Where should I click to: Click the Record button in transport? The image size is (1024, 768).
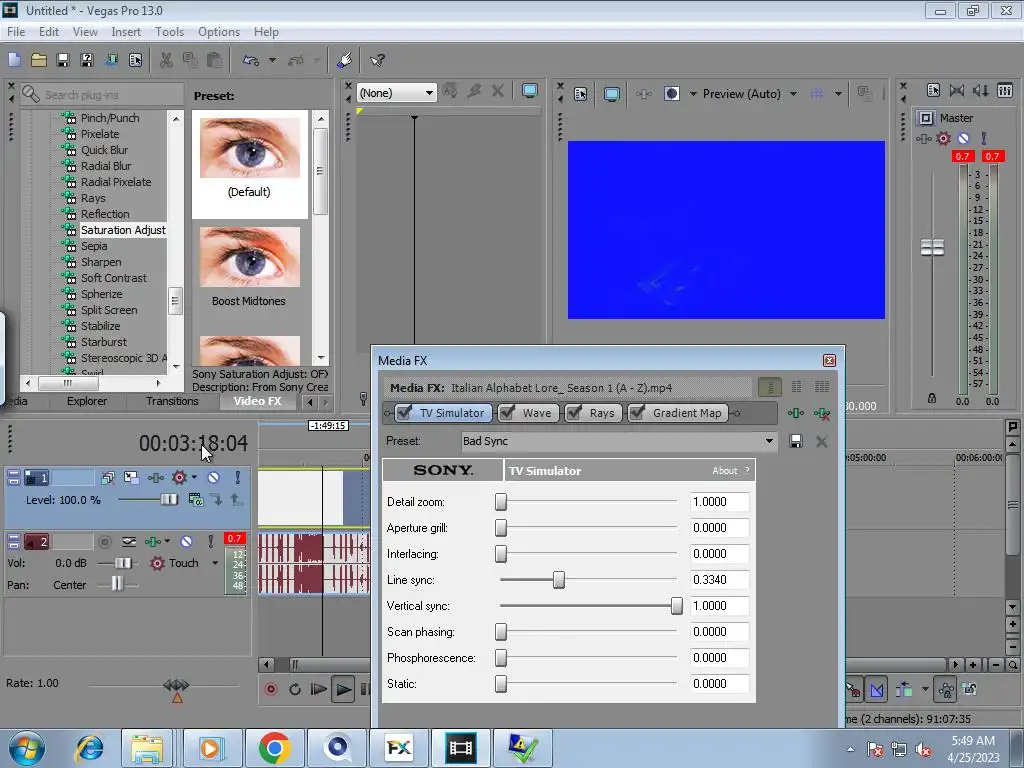271,689
